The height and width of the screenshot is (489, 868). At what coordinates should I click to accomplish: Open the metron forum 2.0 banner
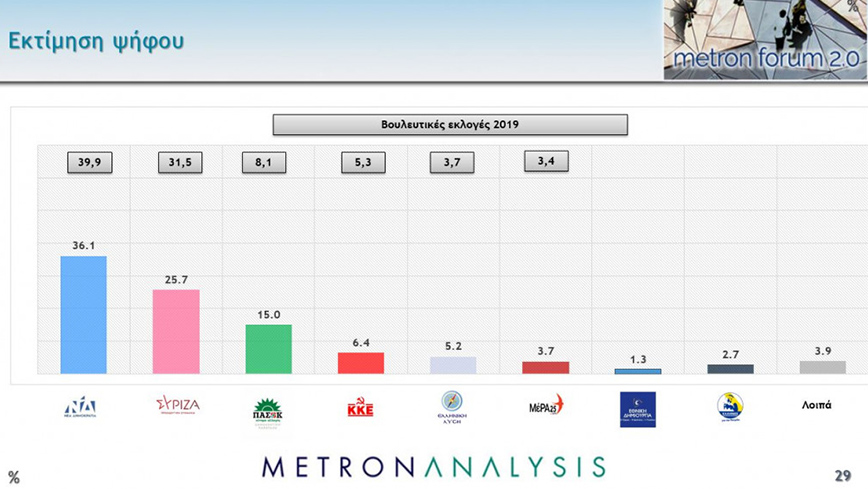coord(764,40)
